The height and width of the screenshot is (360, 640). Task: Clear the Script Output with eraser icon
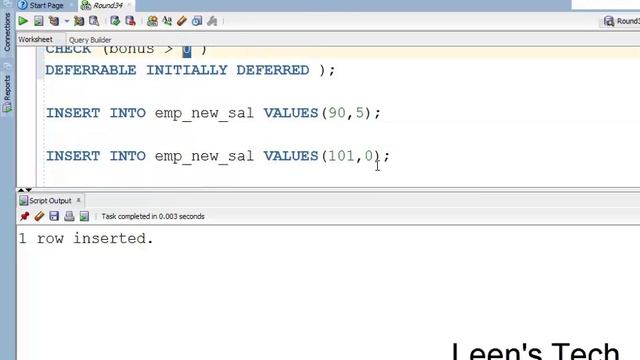pyautogui.click(x=39, y=216)
